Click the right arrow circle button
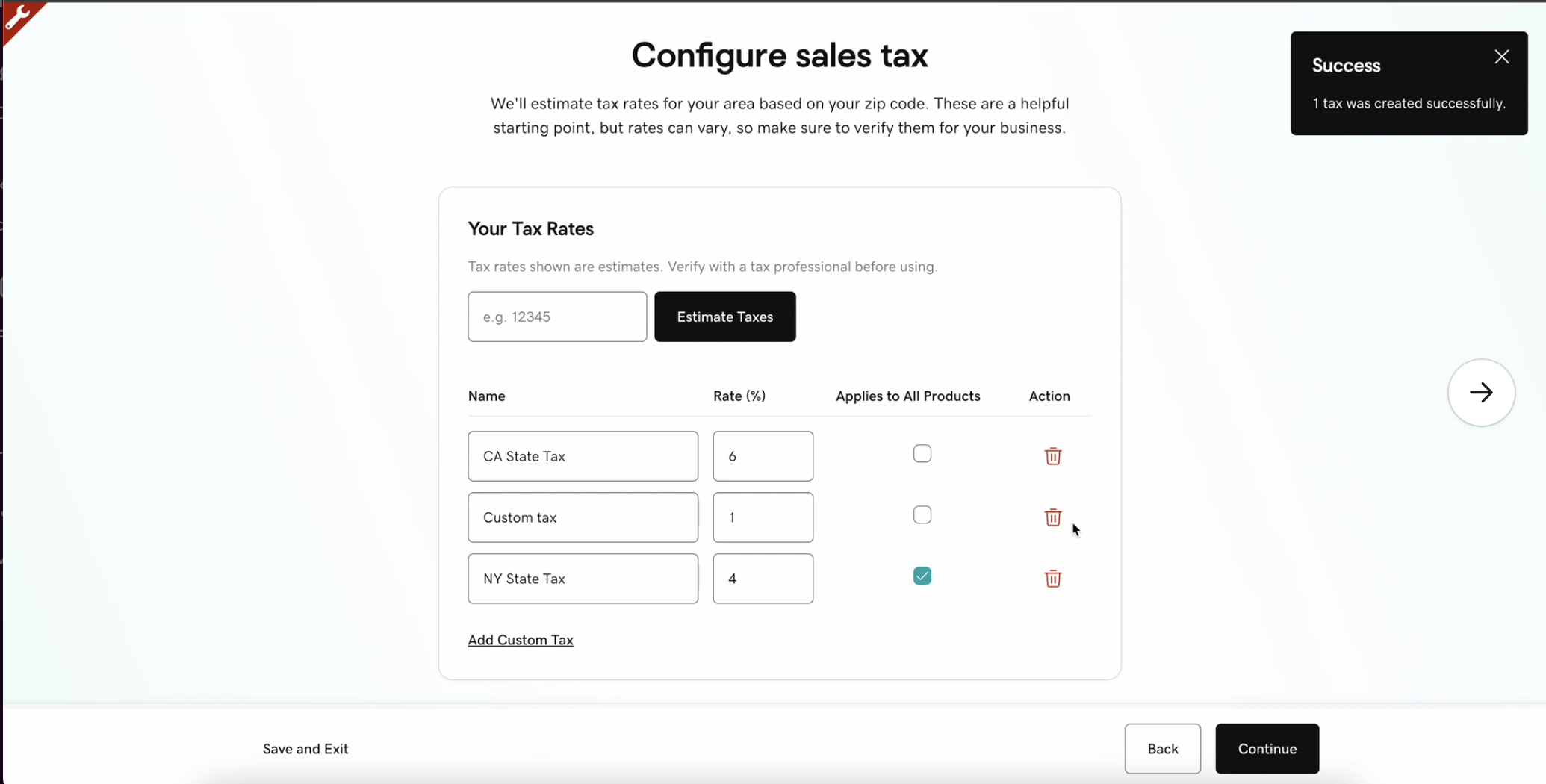 pyautogui.click(x=1481, y=393)
